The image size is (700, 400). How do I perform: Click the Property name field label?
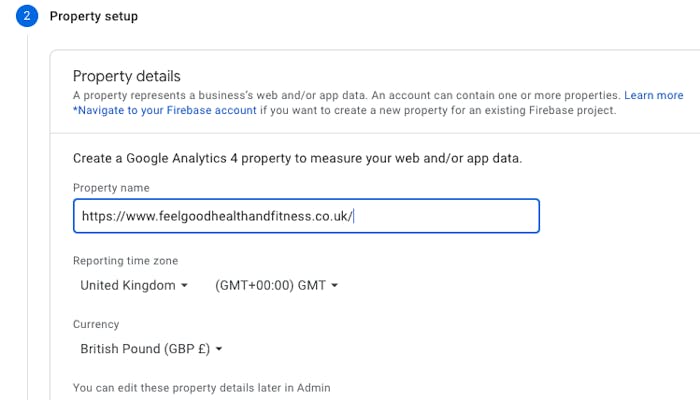(112, 187)
